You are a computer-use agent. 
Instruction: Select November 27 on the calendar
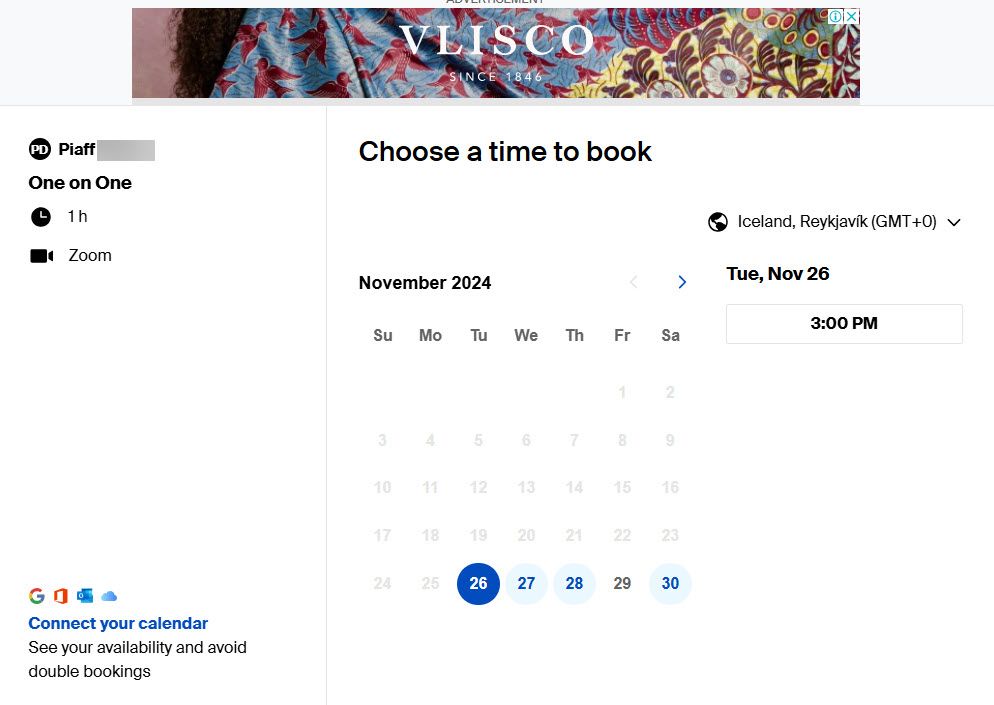point(526,583)
